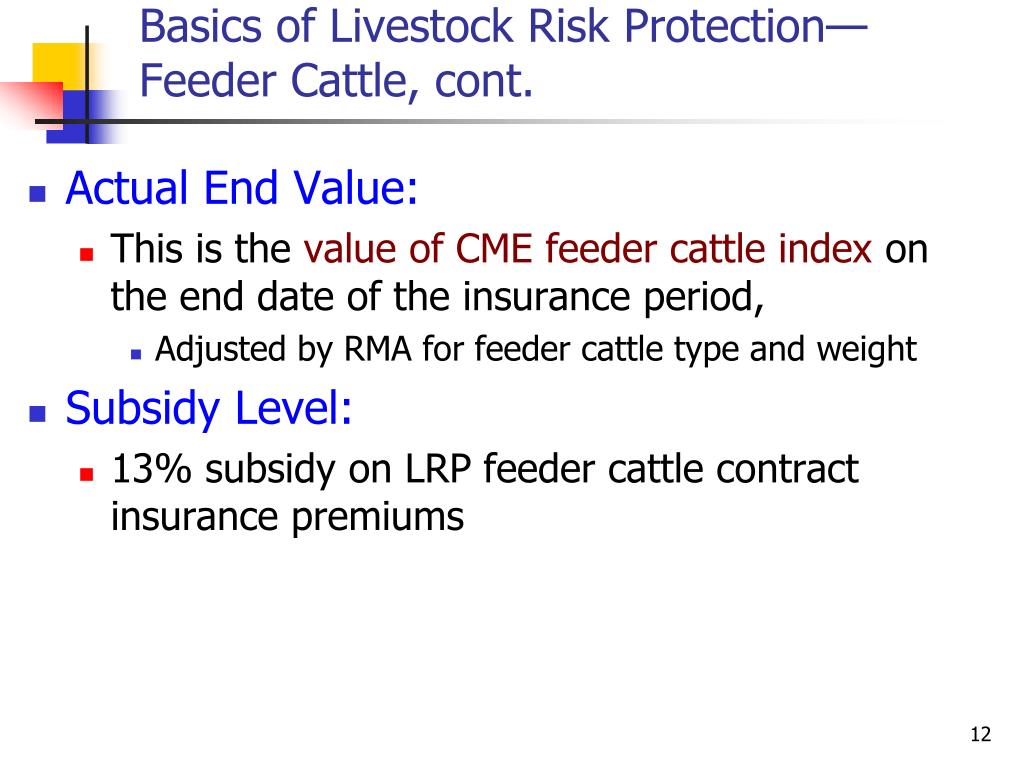The height and width of the screenshot is (768, 1024).
Task: Click the words 'insurance premiums'
Action: point(287,518)
